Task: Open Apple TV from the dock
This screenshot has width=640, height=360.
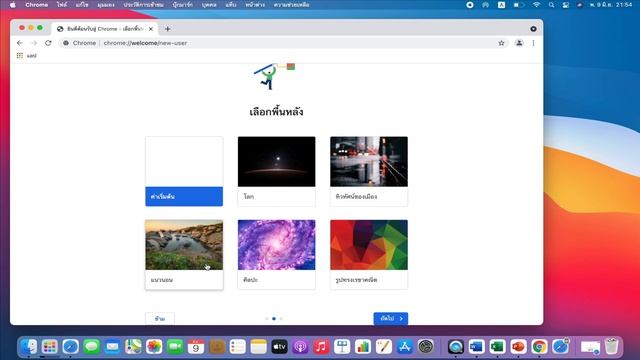Action: (x=280, y=347)
